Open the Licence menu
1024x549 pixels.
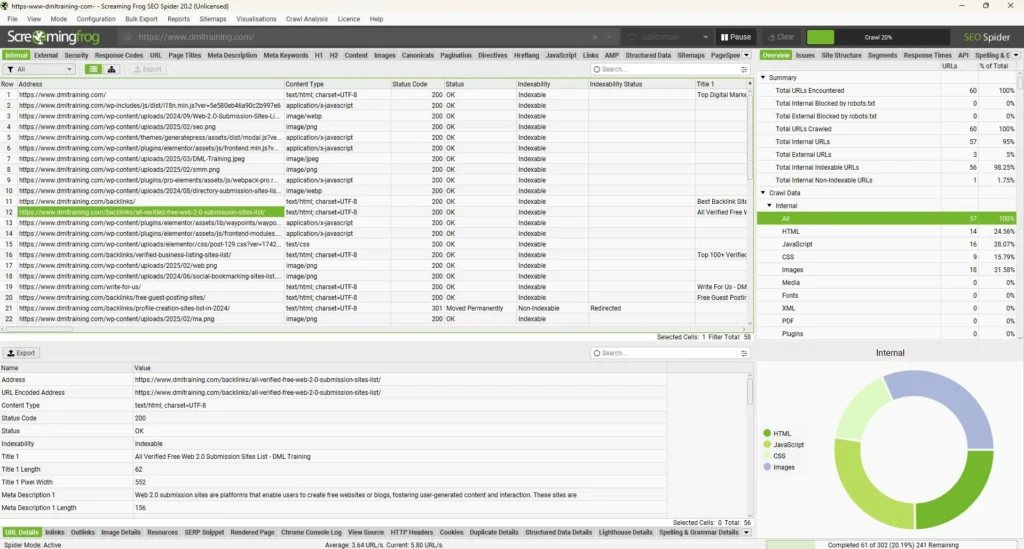(x=349, y=19)
